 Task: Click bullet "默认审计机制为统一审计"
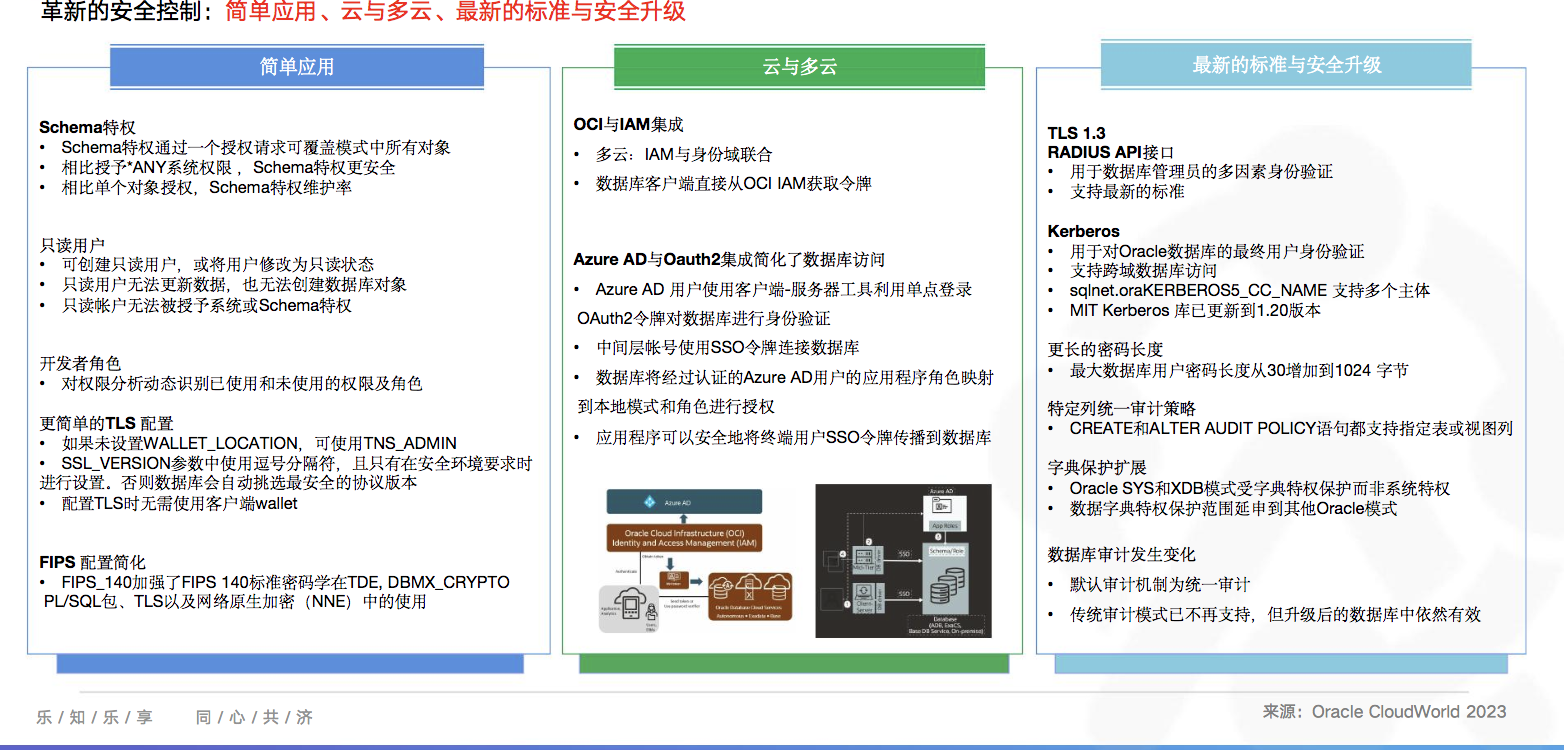[x=1160, y=584]
